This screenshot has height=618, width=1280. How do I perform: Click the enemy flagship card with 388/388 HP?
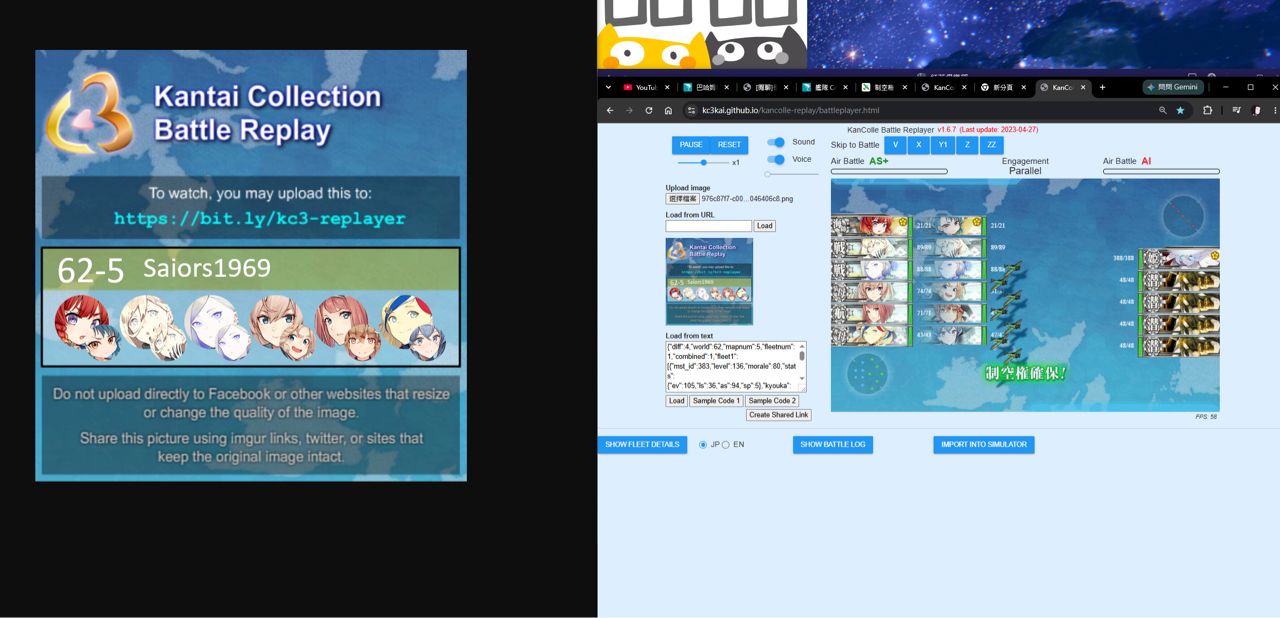pyautogui.click(x=1180, y=258)
